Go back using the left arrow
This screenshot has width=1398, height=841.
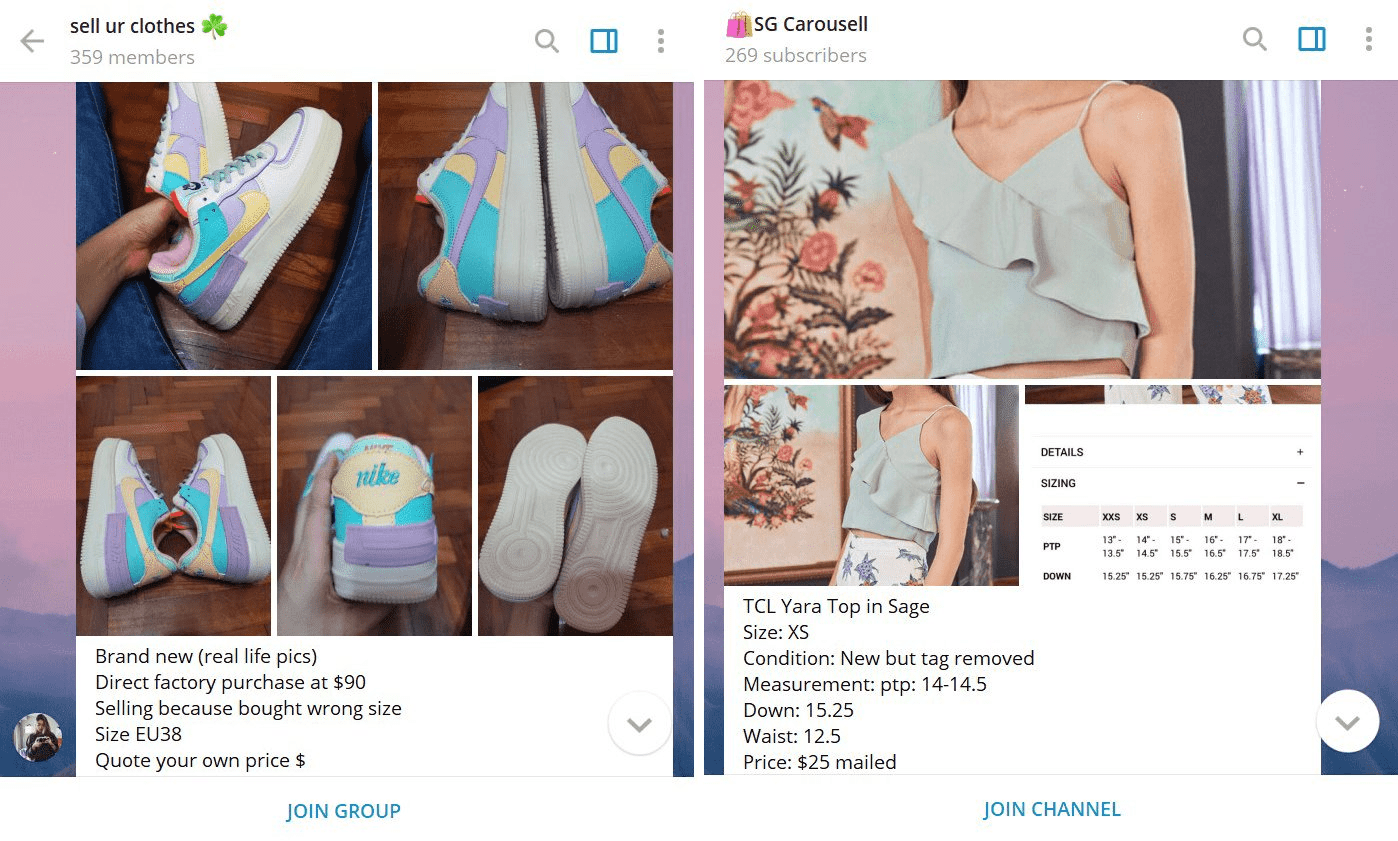point(32,41)
